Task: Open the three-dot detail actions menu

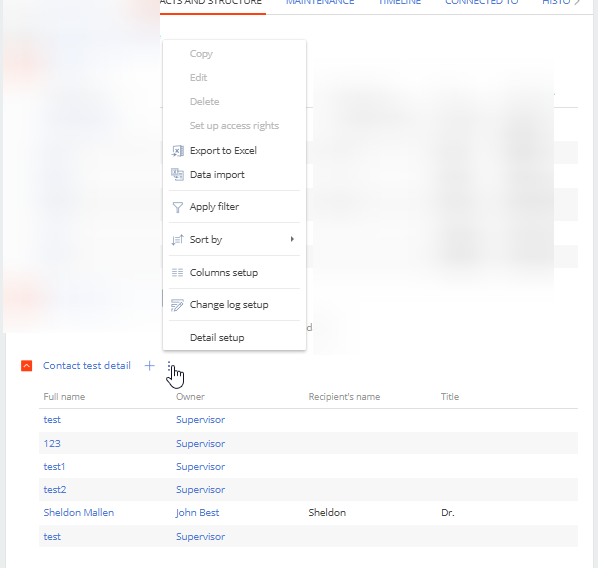Action: (169, 366)
